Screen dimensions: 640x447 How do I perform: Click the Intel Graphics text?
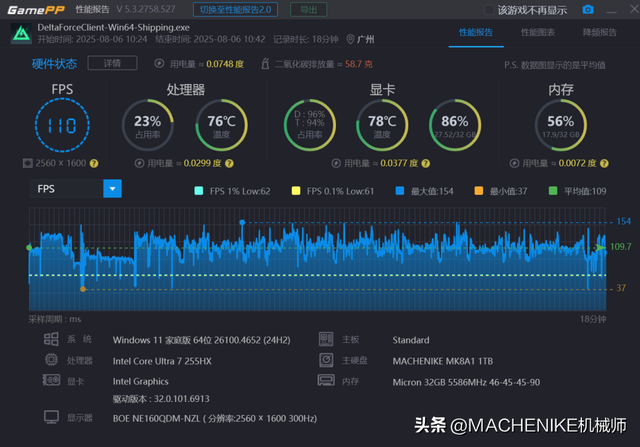[140, 381]
